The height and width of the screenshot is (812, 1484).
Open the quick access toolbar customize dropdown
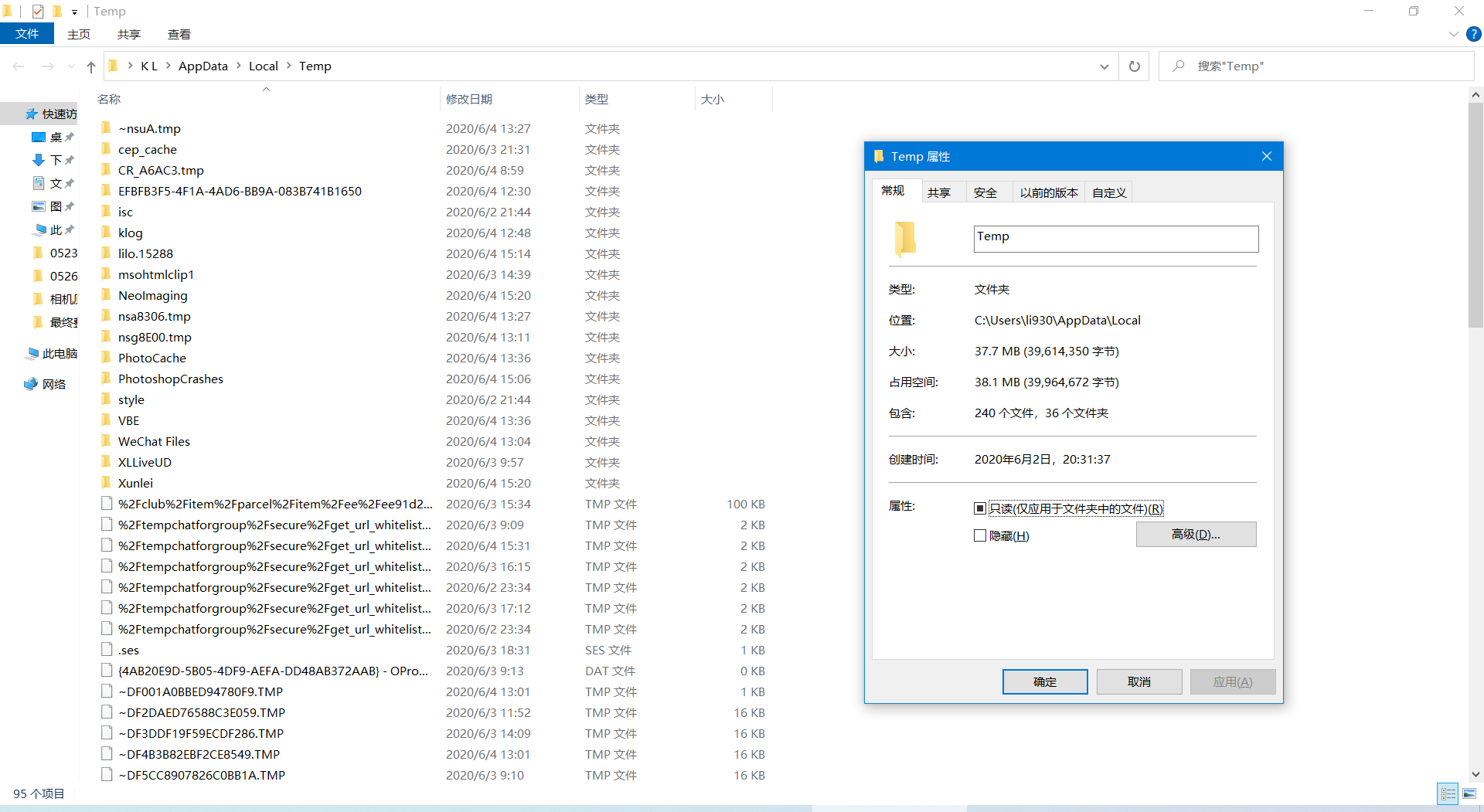pyautogui.click(x=74, y=12)
